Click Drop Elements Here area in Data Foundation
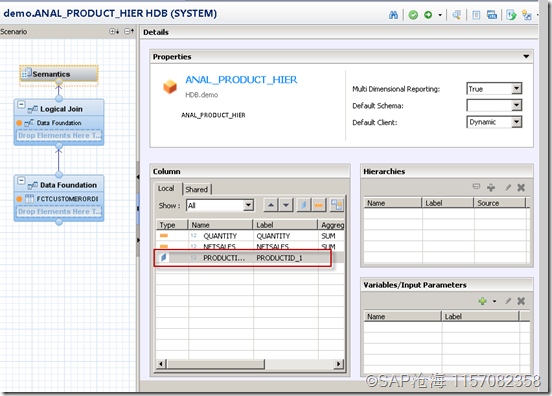 [x=59, y=212]
